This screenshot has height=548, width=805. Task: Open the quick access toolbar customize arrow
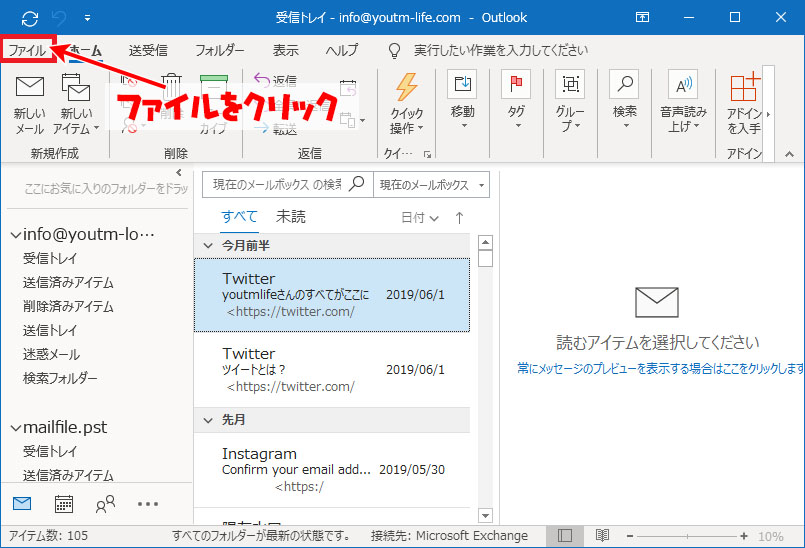(x=87, y=18)
